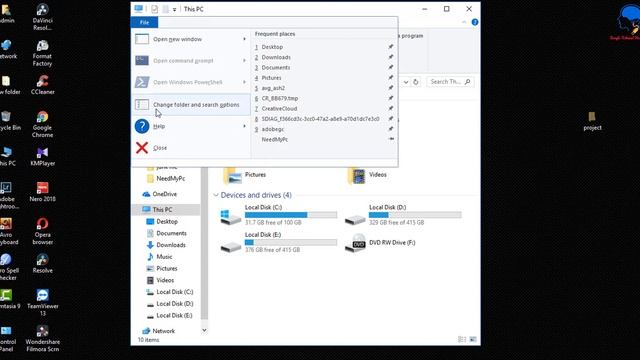Open NeedMyPc frequent place
Screen dimensions: 640x360
tap(275, 139)
